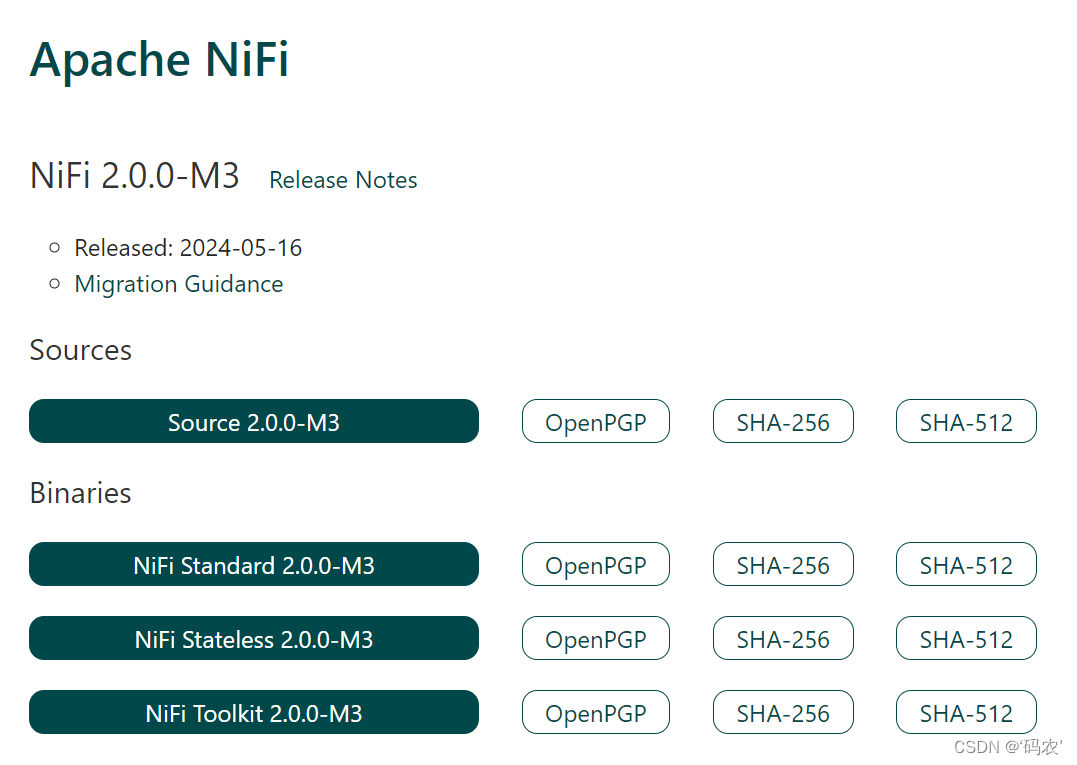
Task: Click the Sources section heading
Action: 80,350
